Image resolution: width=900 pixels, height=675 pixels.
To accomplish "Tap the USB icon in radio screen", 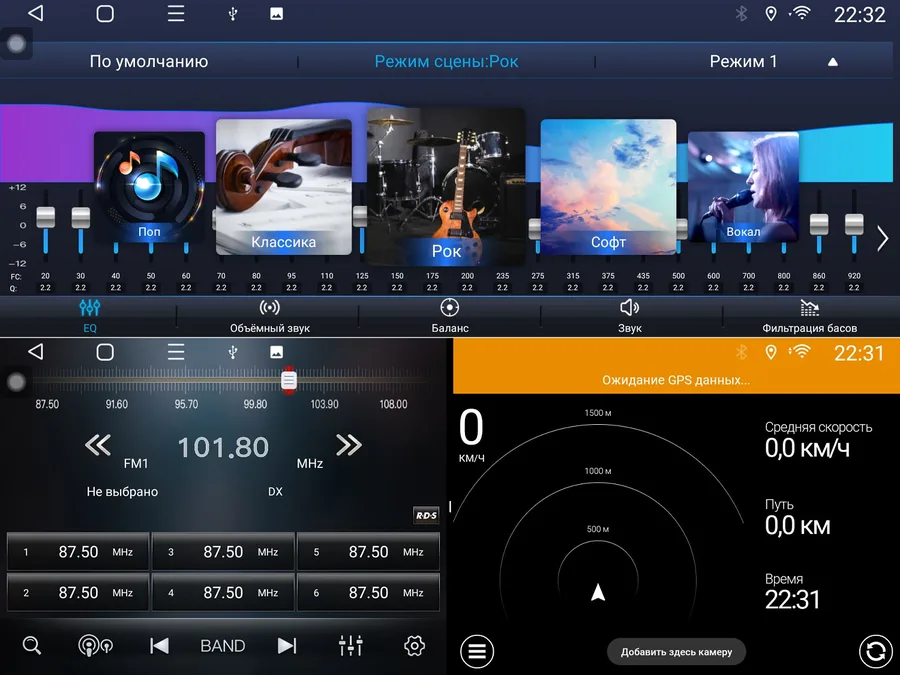I will coord(232,352).
